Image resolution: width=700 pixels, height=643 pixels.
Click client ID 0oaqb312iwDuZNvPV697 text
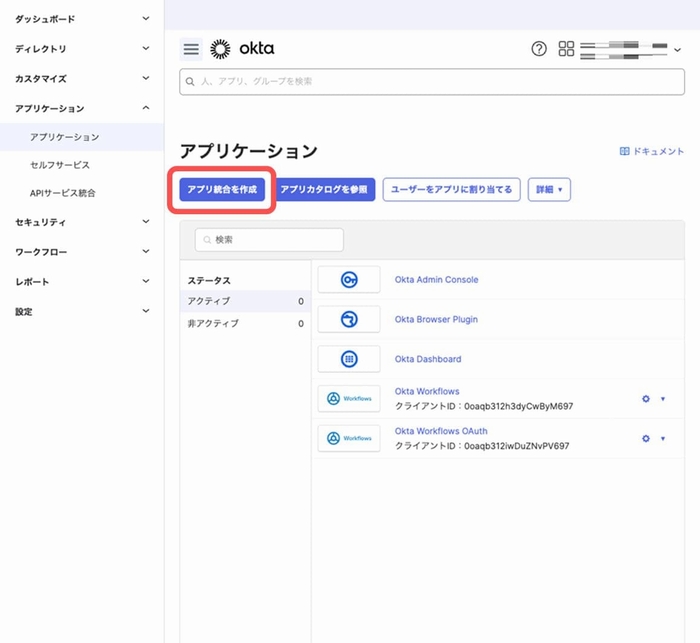pyautogui.click(x=517, y=446)
